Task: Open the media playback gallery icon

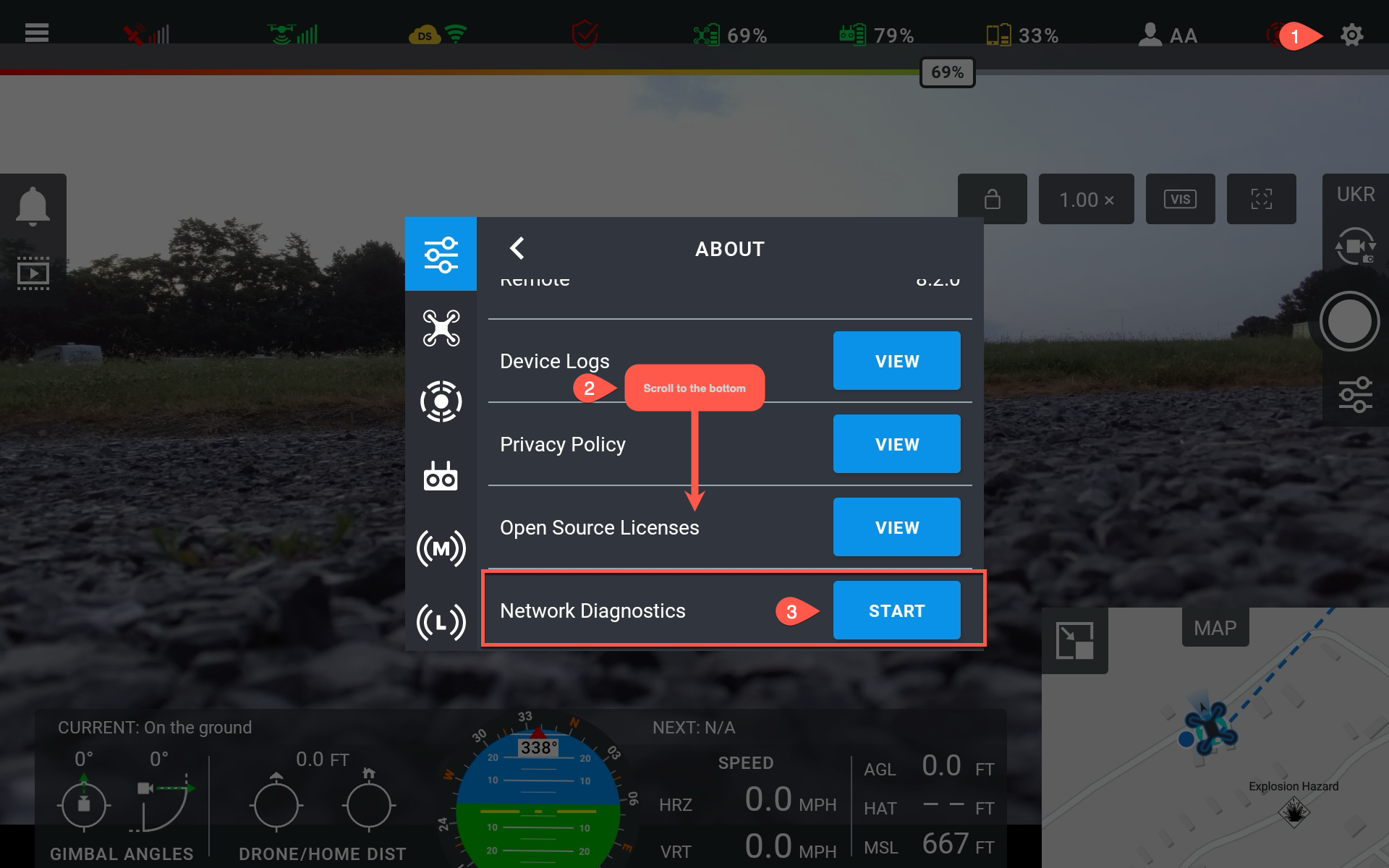Action: 33,273
